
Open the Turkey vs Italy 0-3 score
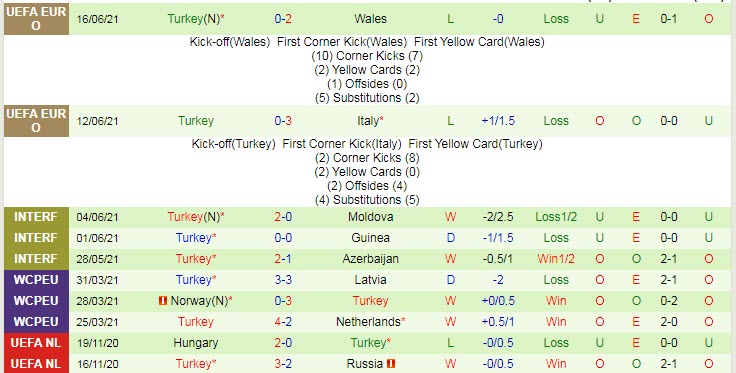point(283,121)
